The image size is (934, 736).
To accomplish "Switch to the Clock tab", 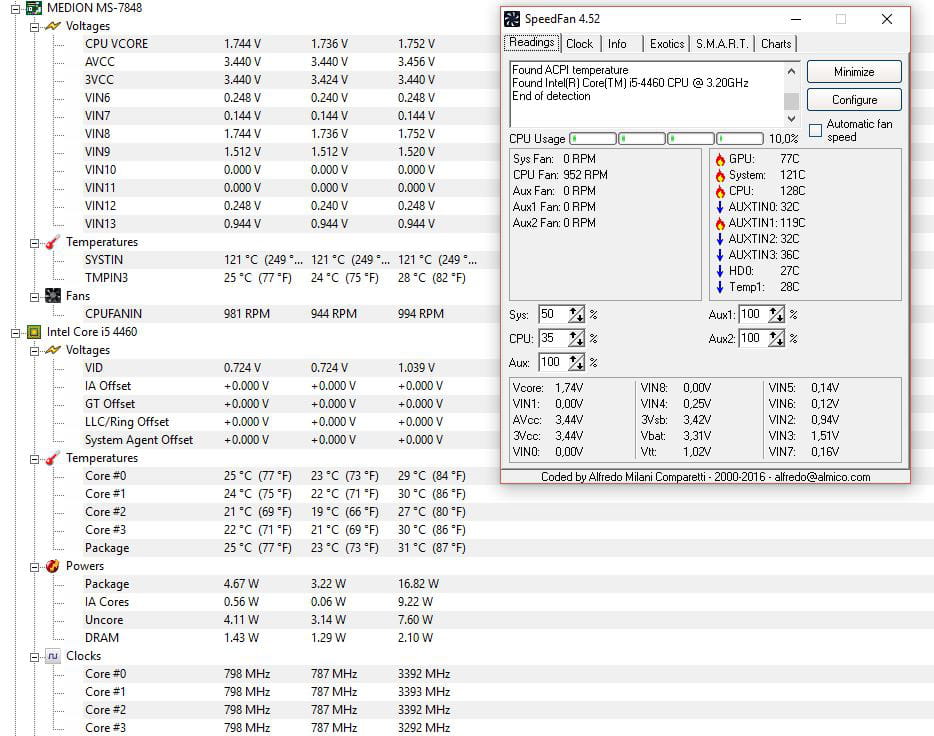I will (x=579, y=44).
